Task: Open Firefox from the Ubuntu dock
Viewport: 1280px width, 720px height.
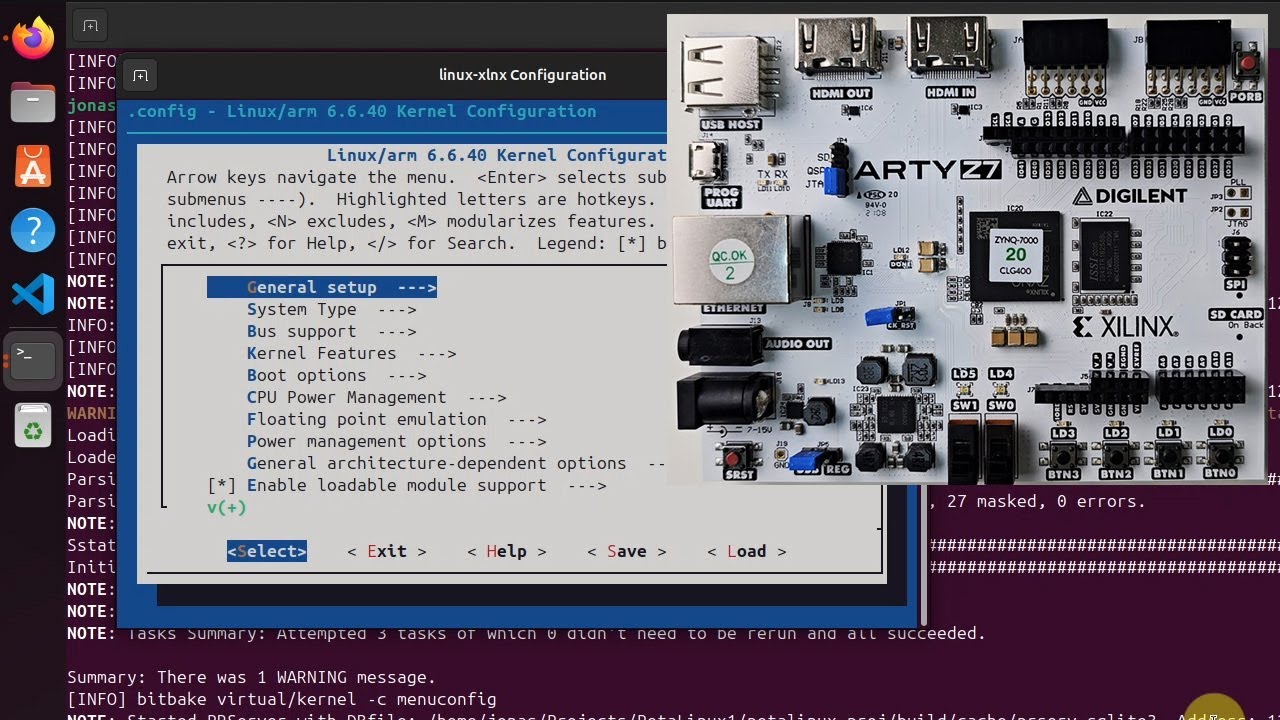Action: pos(33,40)
